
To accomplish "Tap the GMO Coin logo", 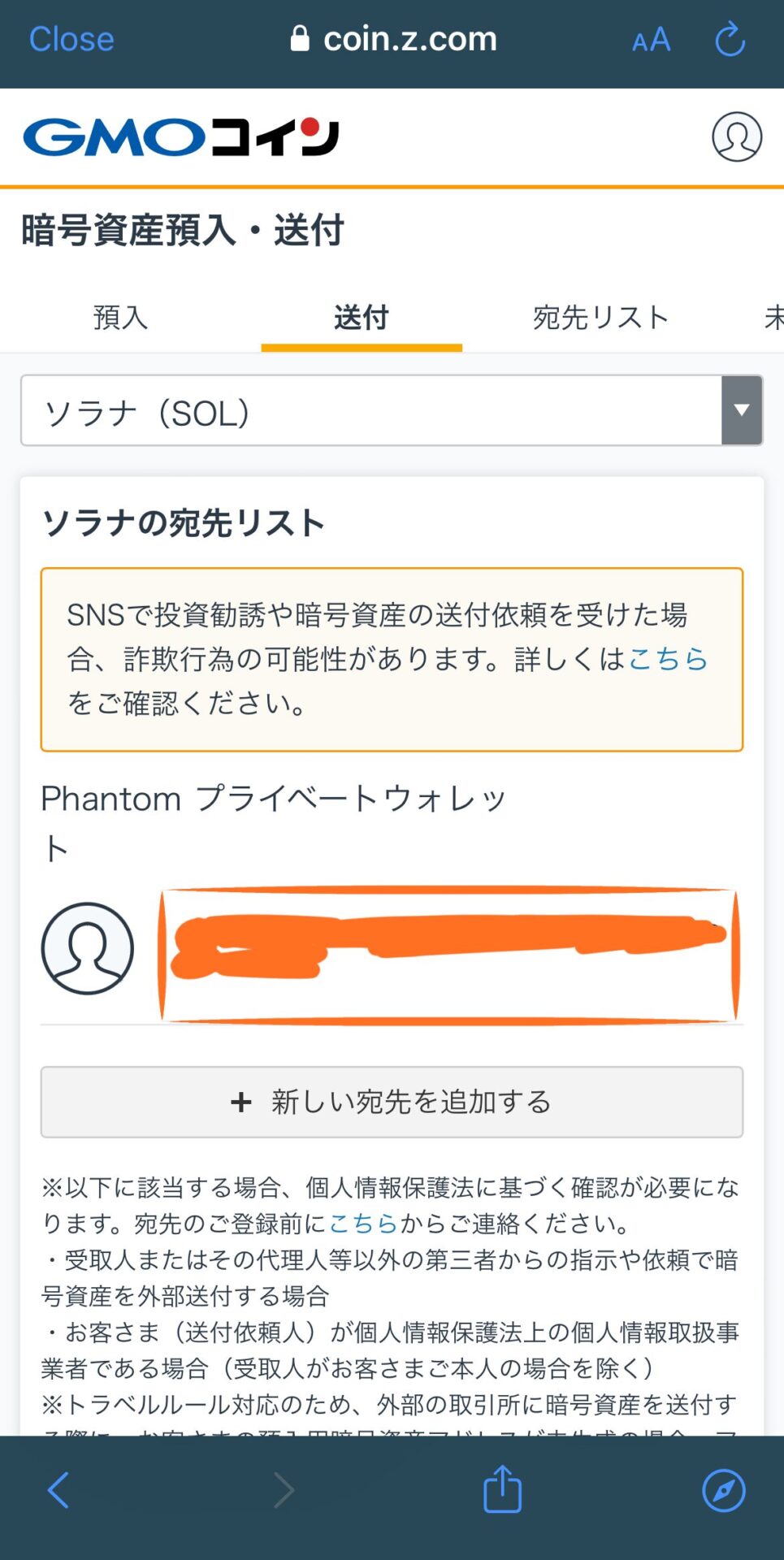I will coord(179,136).
